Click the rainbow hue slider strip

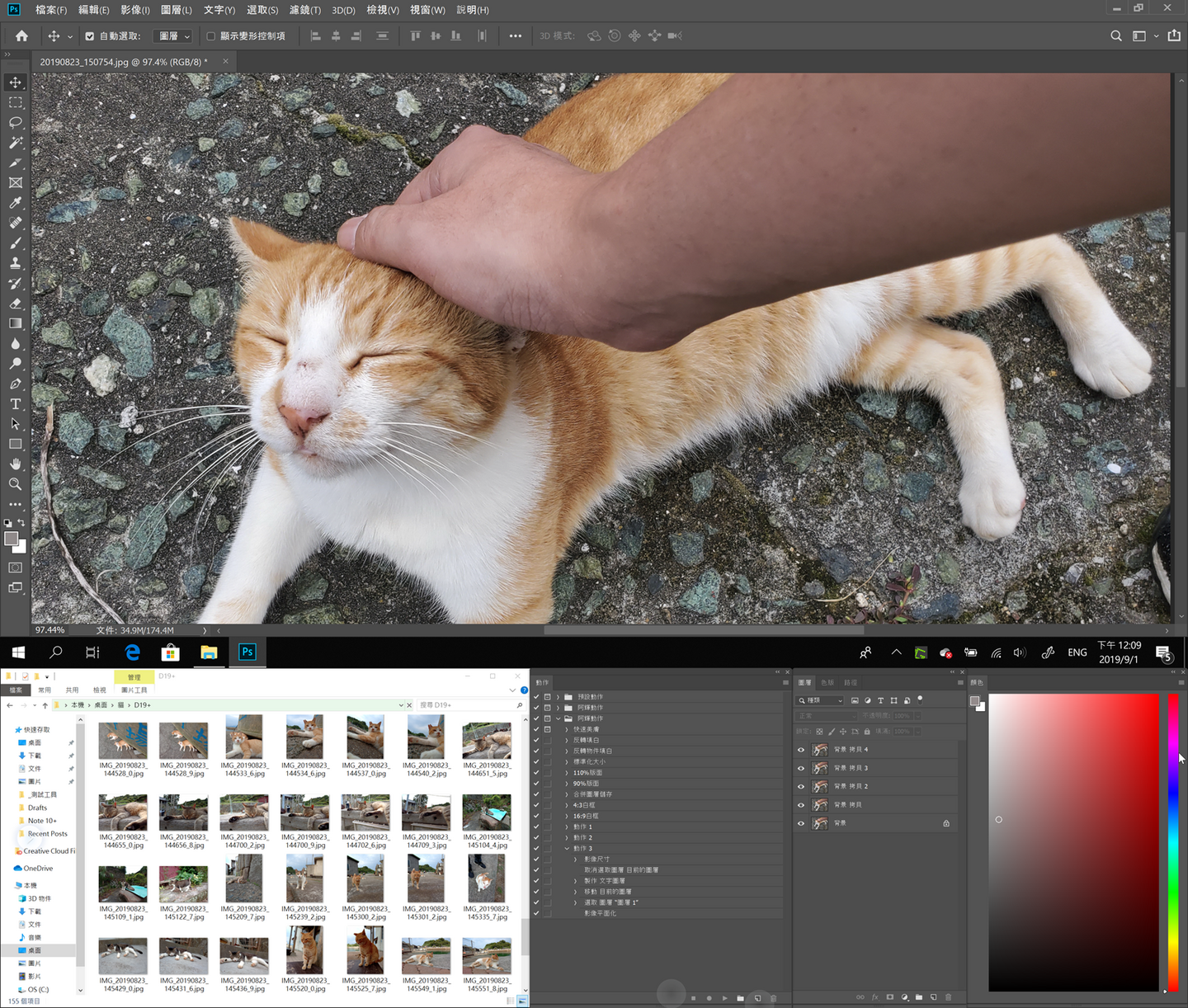click(x=1172, y=841)
